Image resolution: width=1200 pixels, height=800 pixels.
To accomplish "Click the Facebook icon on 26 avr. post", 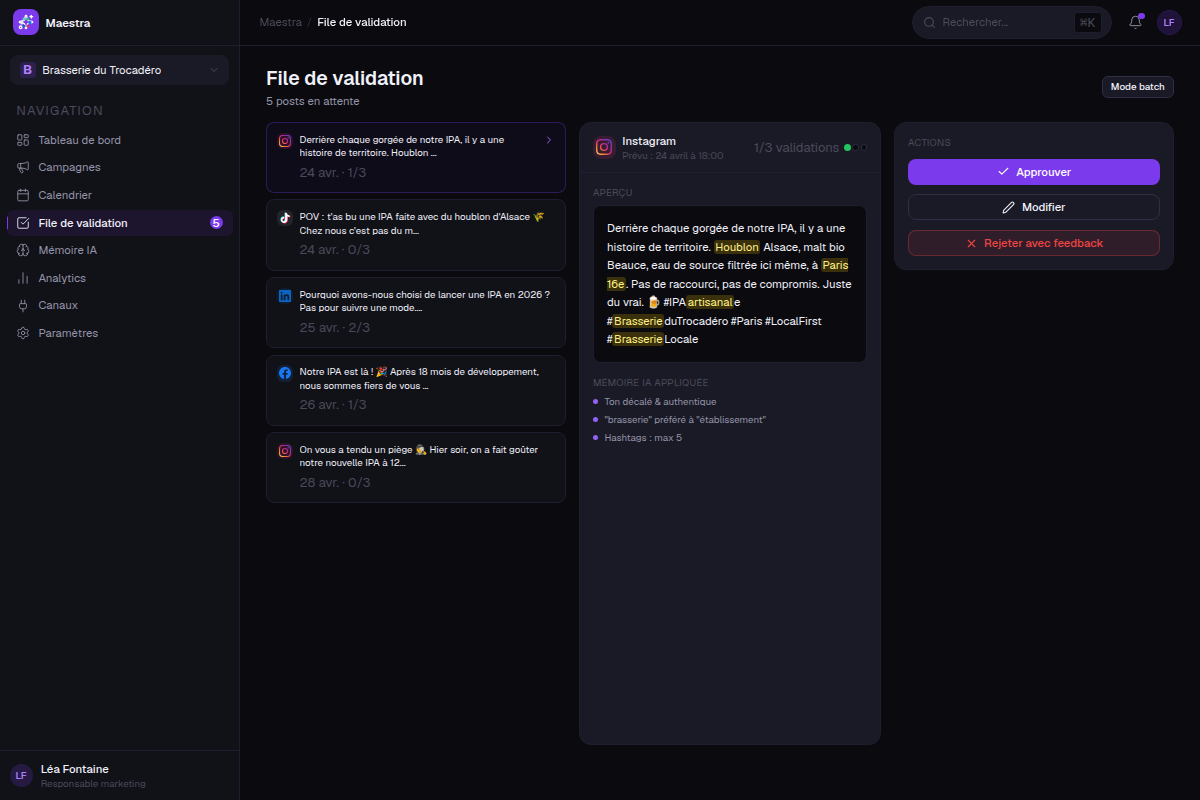I will tap(285, 373).
